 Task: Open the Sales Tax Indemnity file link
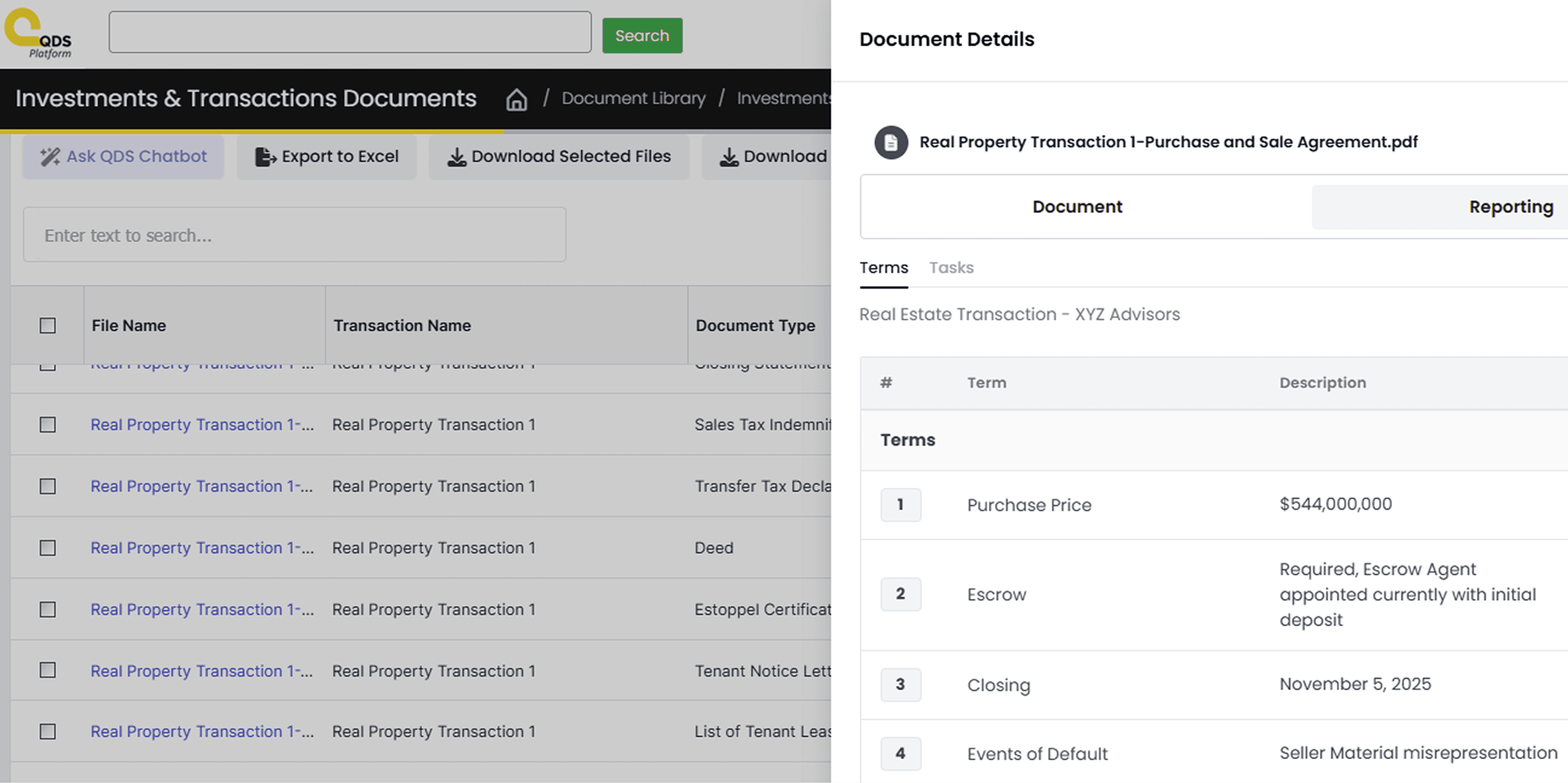[x=202, y=424]
